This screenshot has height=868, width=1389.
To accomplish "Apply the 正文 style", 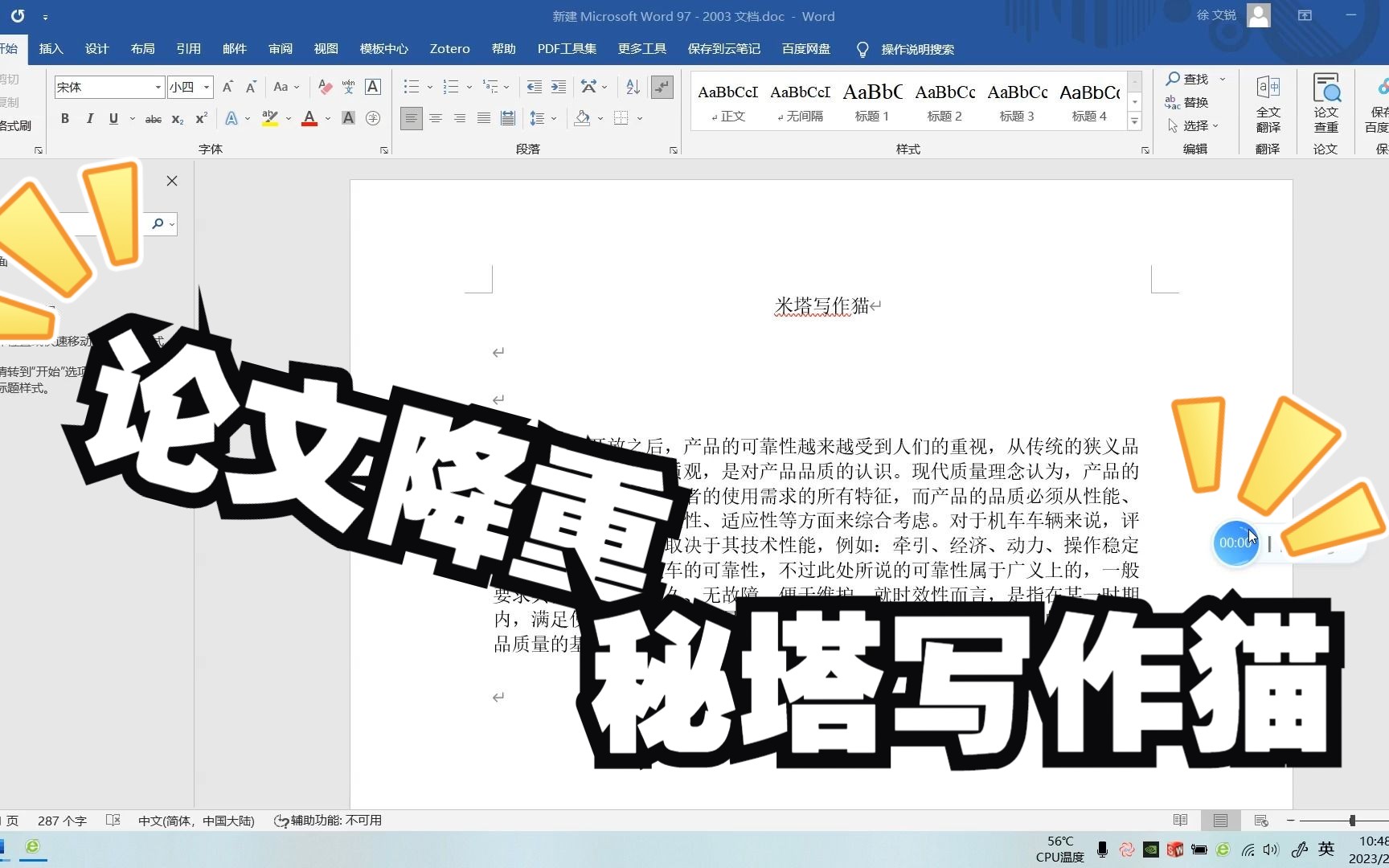I will (x=728, y=102).
